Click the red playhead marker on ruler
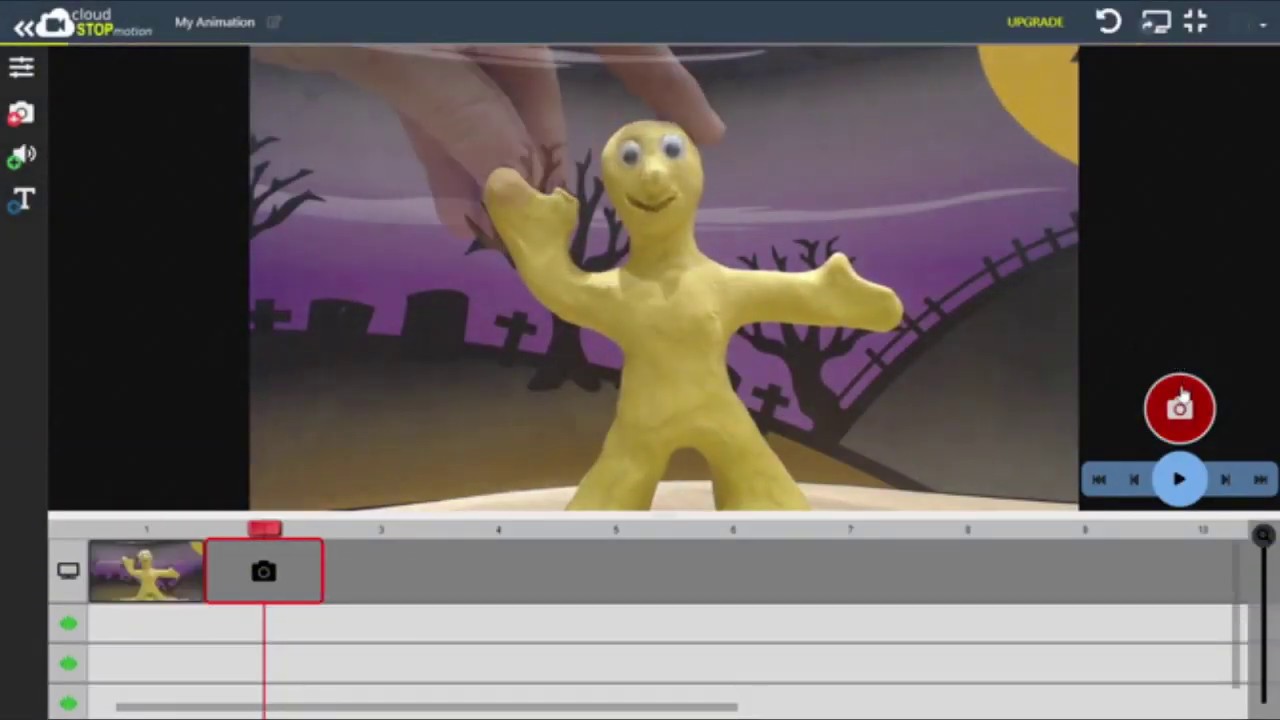 tap(265, 529)
